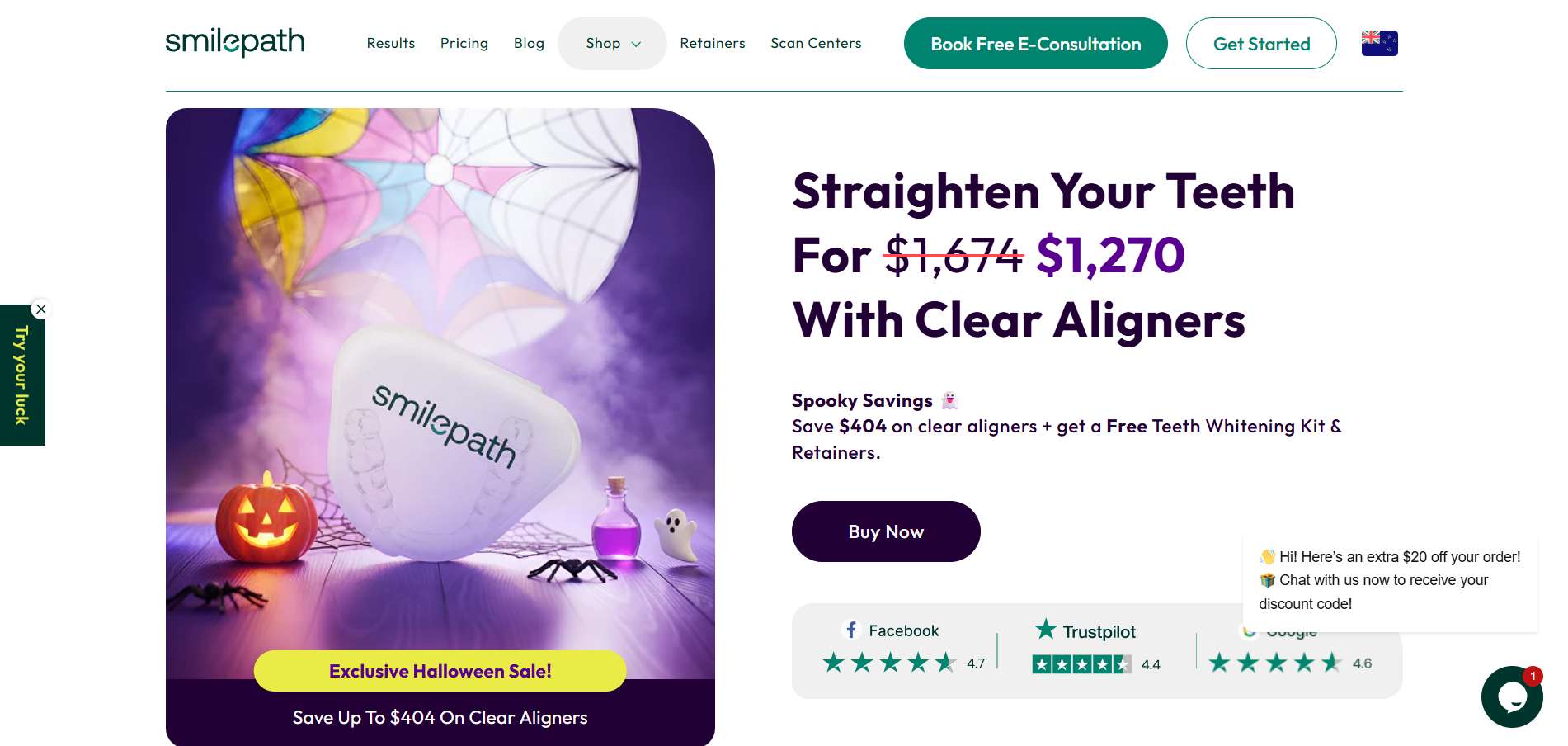Click the Facebook review icon
The height and width of the screenshot is (746, 1568).
(851, 630)
